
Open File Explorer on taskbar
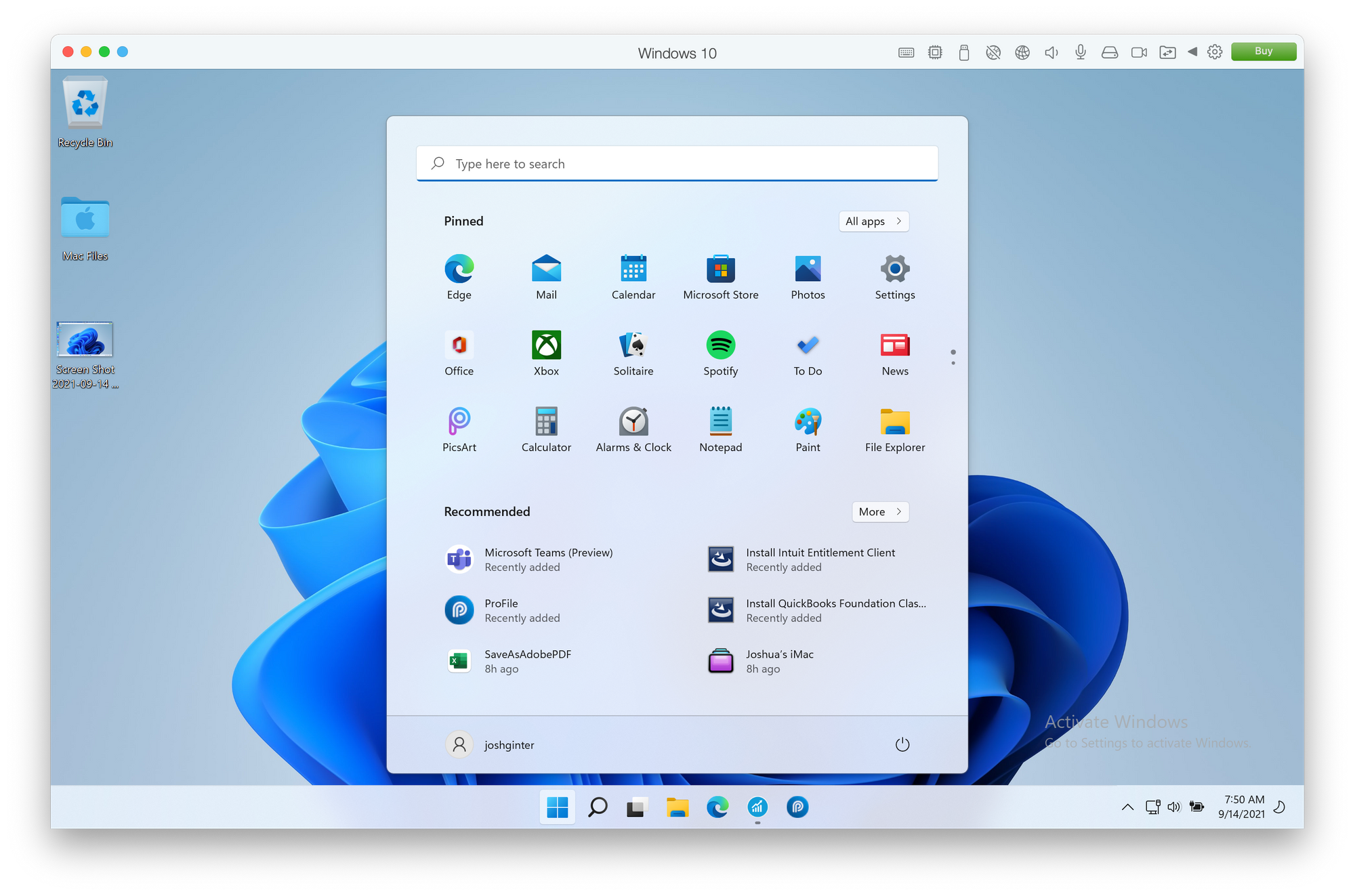click(x=677, y=807)
